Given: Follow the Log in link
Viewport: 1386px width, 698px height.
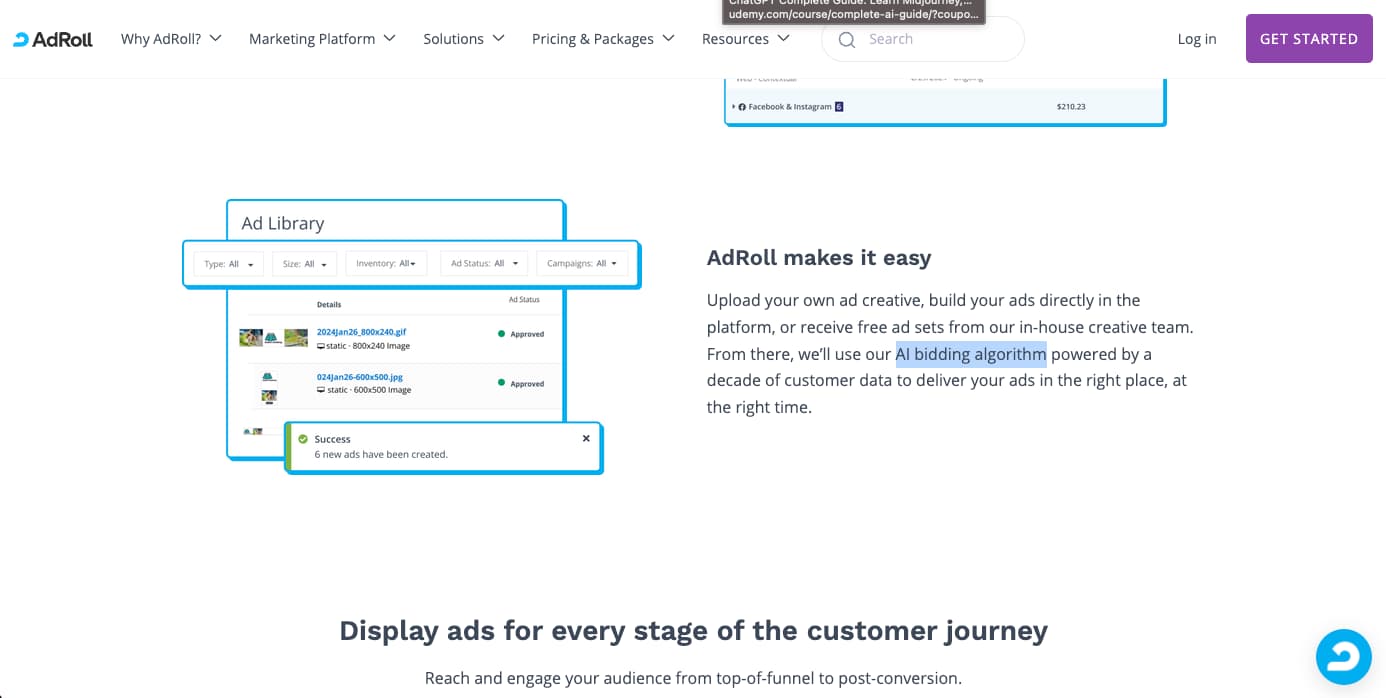Looking at the screenshot, I should [x=1197, y=39].
